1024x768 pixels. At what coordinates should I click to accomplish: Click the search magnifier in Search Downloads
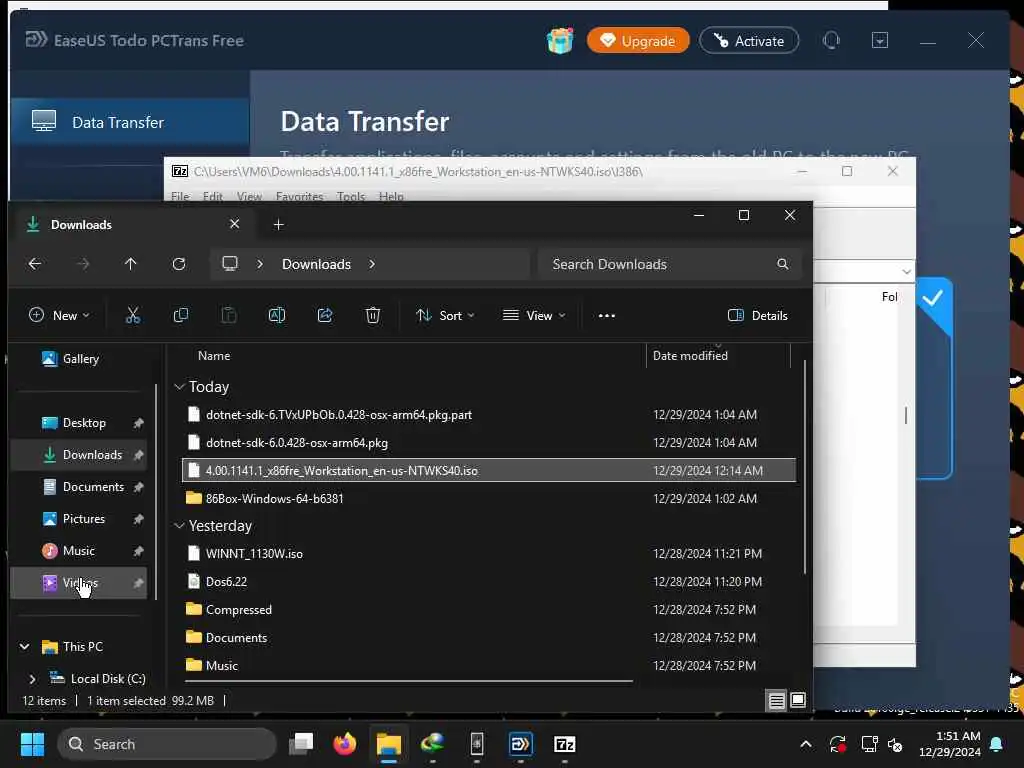782,264
